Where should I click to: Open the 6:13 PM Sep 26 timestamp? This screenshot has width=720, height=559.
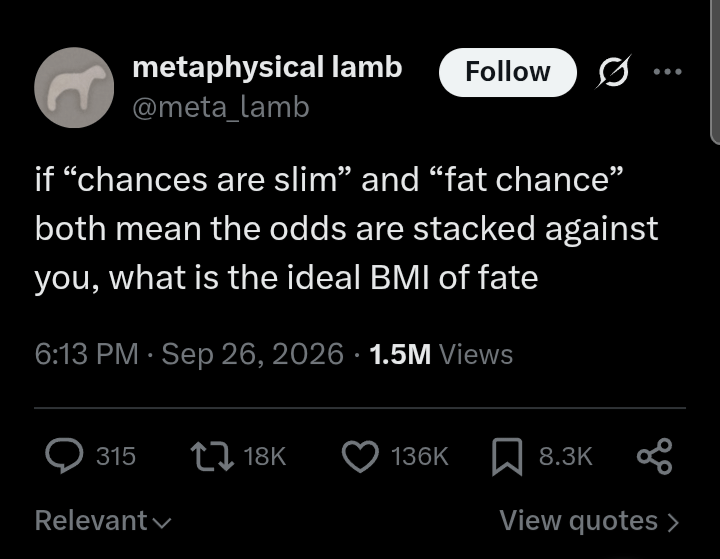(x=189, y=354)
